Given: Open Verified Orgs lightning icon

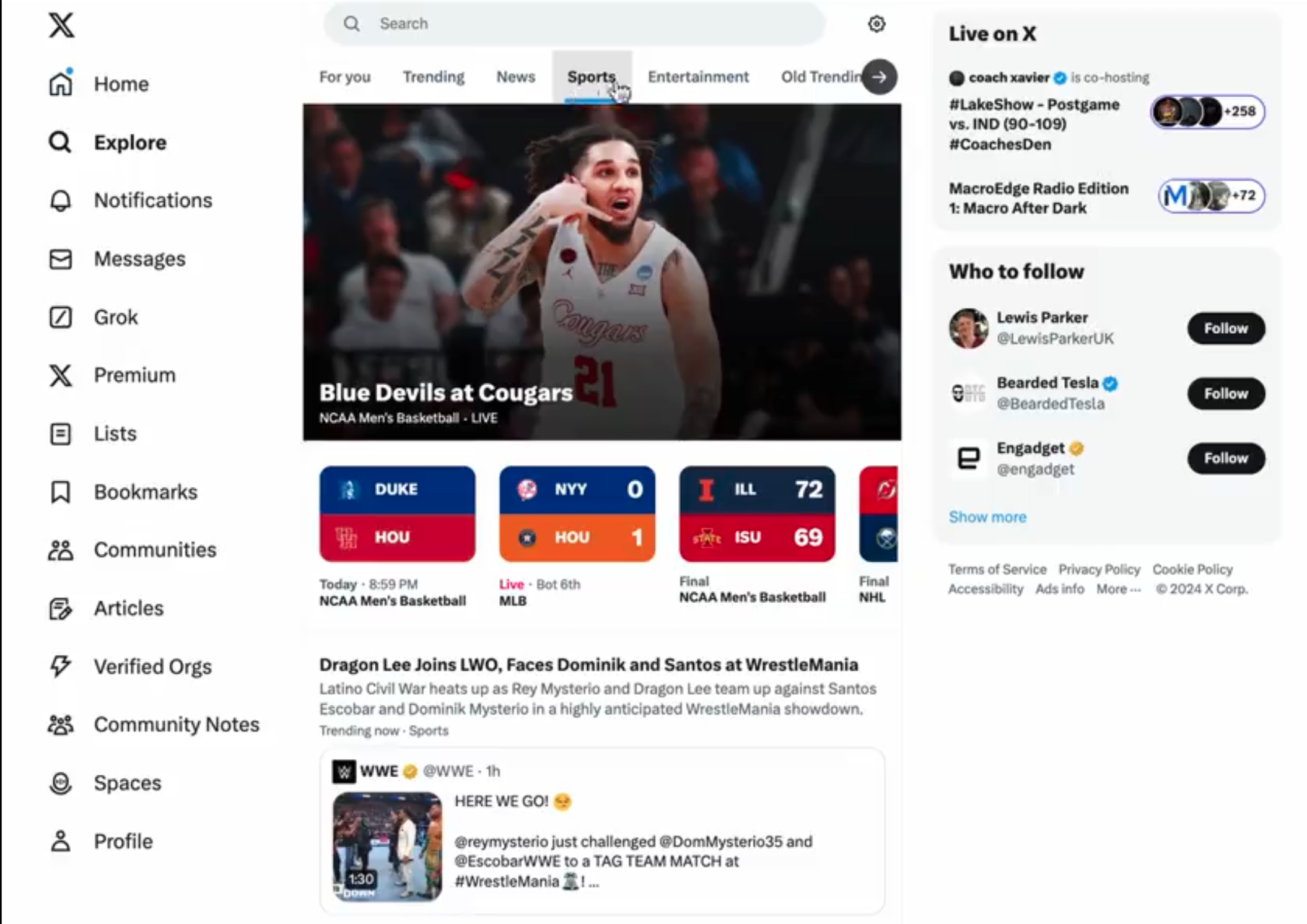Looking at the screenshot, I should (61, 666).
